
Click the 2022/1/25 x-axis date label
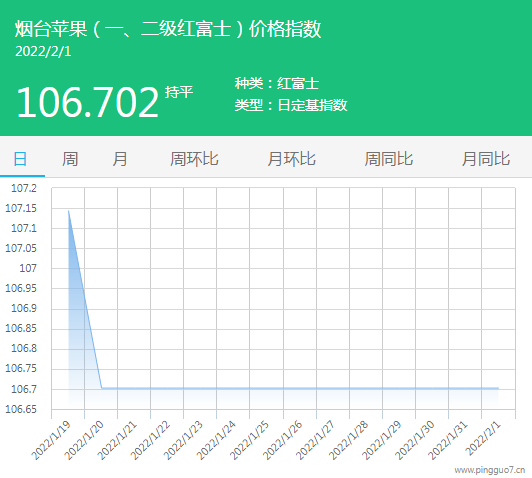[250, 440]
